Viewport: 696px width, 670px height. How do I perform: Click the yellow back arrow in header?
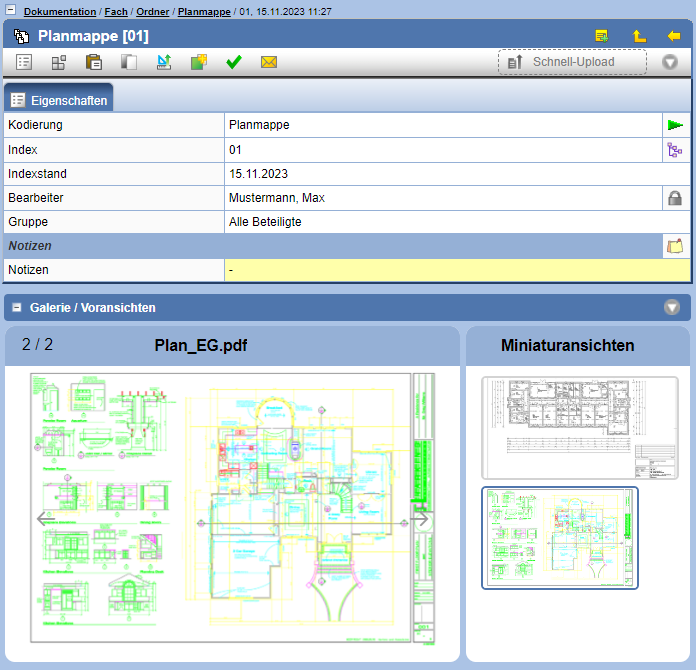[673, 36]
